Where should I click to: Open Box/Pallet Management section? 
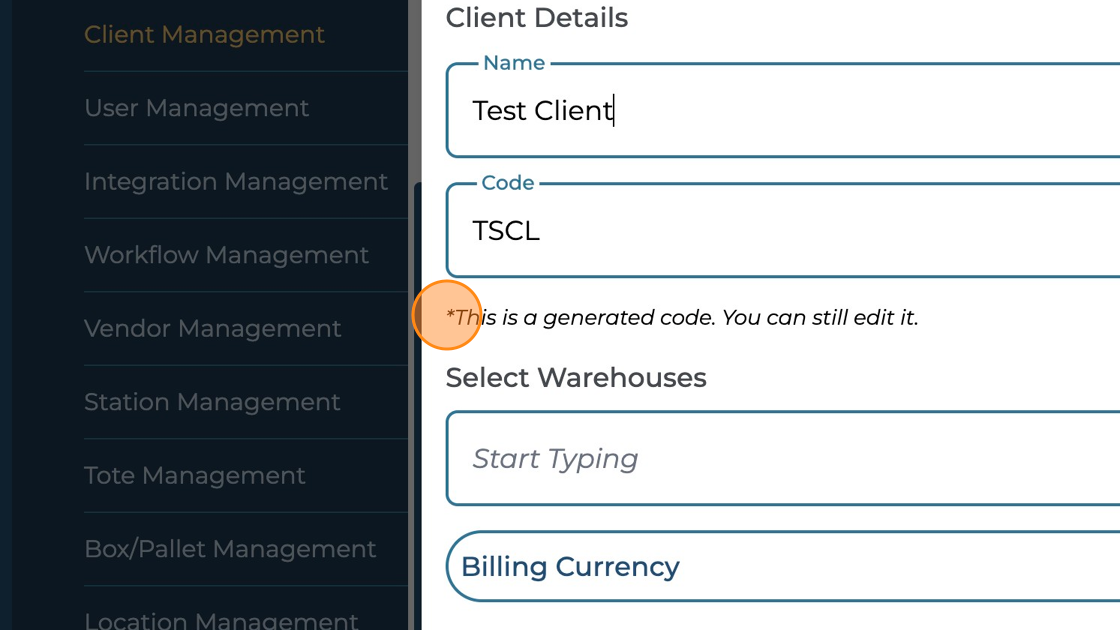(x=230, y=549)
